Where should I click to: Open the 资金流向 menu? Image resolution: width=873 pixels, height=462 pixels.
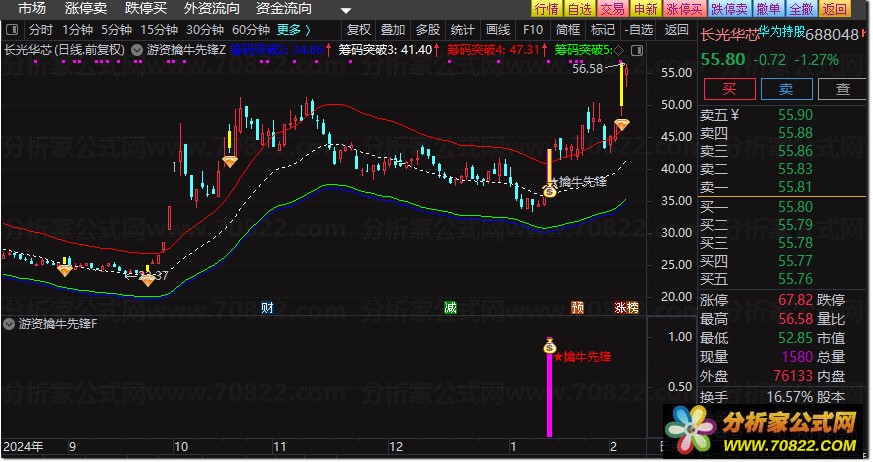[x=284, y=8]
